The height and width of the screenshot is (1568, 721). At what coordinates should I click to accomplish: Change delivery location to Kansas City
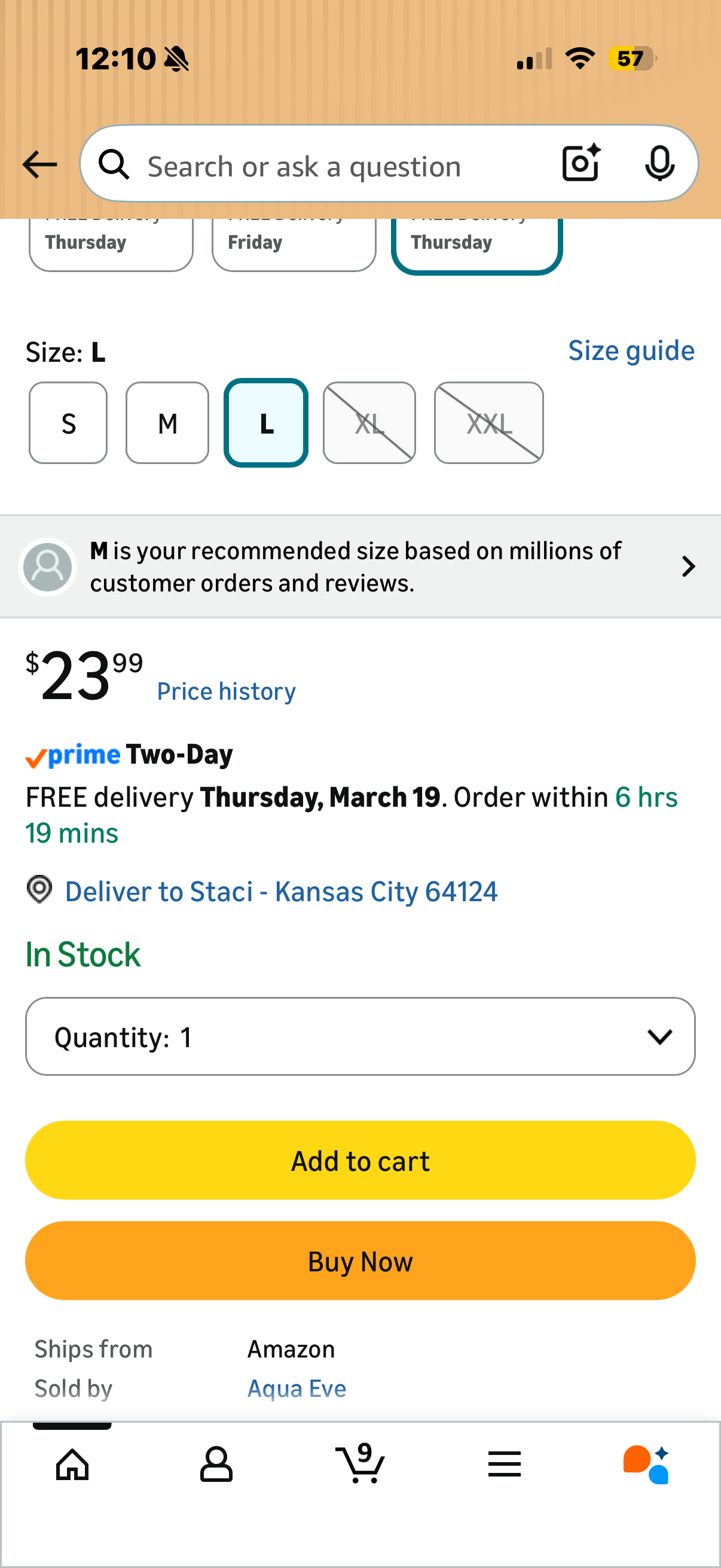pyautogui.click(x=280, y=892)
